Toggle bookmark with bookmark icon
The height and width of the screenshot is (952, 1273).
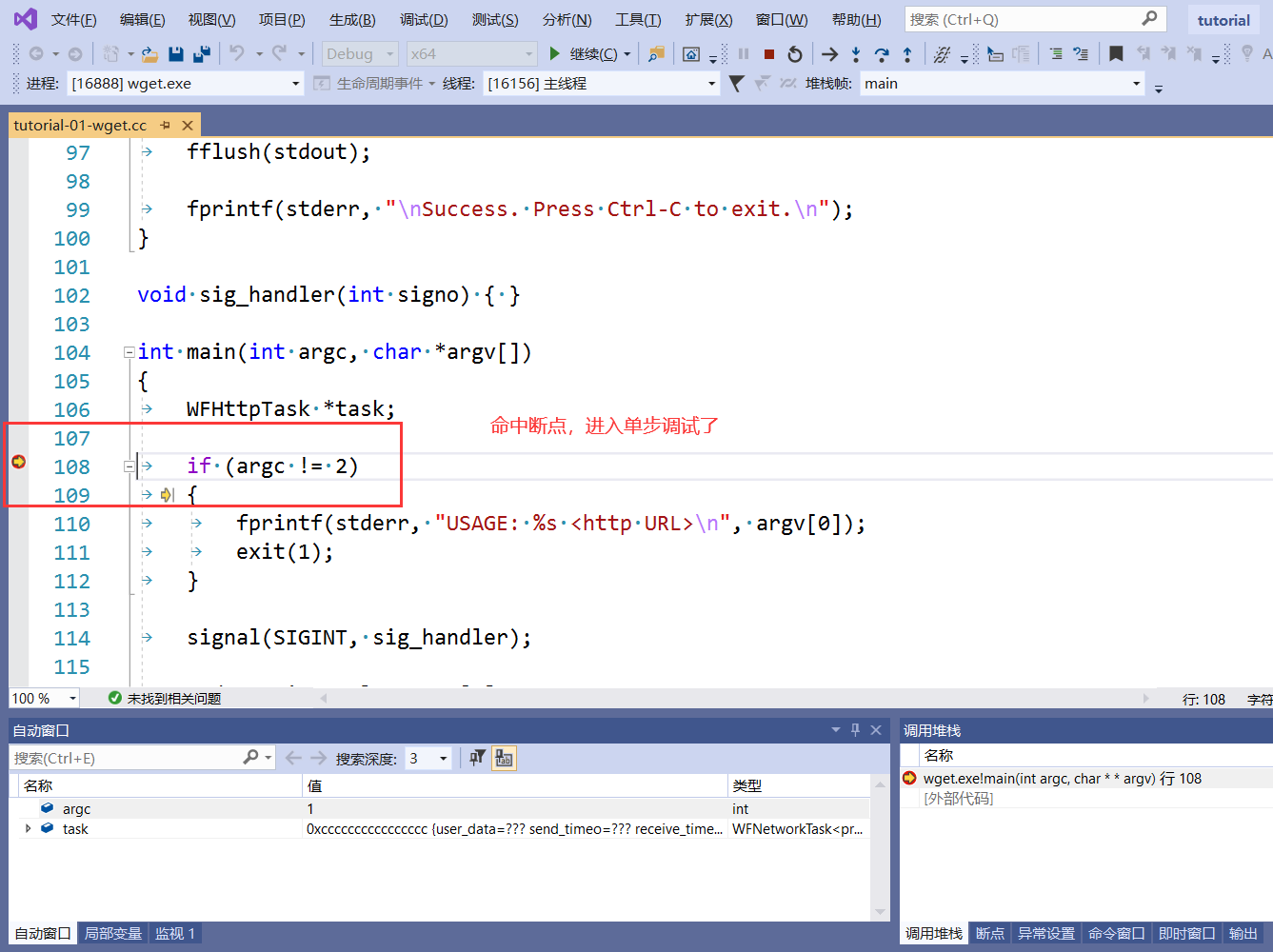[1116, 54]
